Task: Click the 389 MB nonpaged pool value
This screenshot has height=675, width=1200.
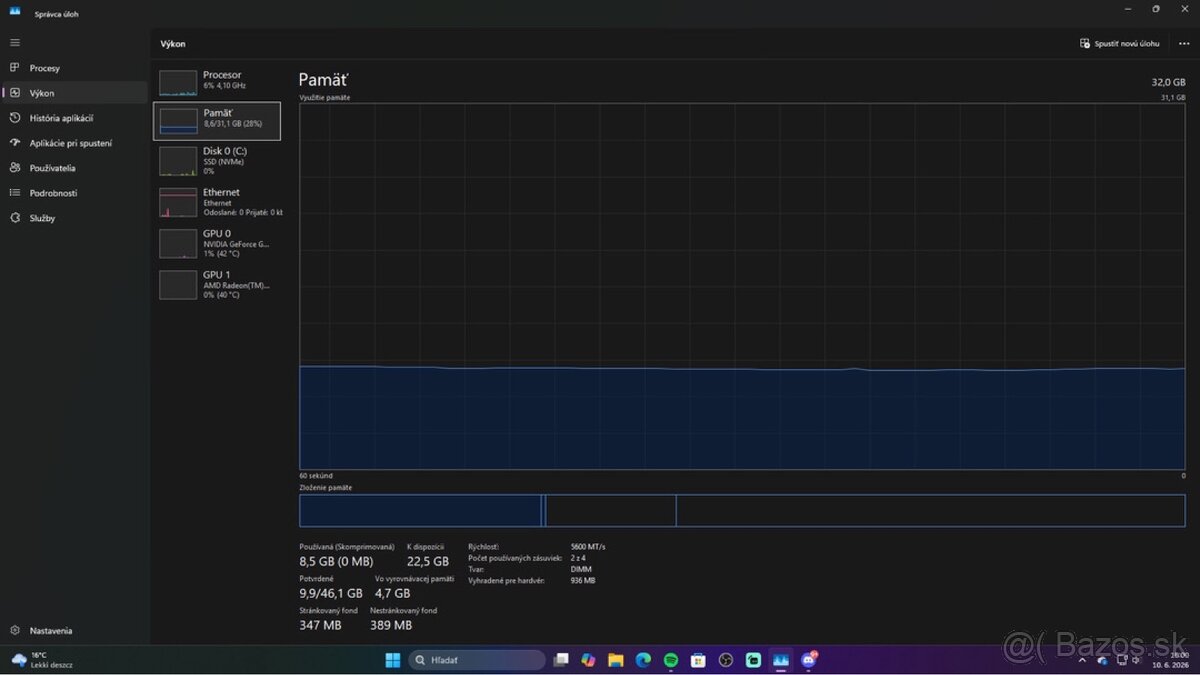Action: [x=391, y=626]
